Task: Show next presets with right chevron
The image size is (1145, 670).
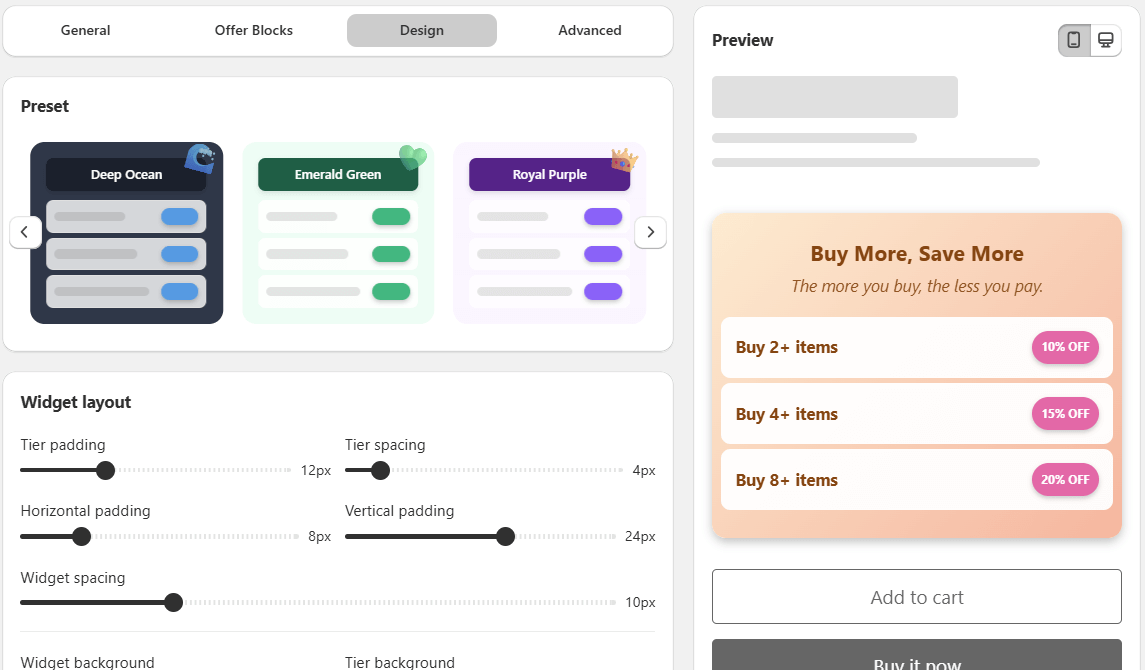Action: (650, 232)
